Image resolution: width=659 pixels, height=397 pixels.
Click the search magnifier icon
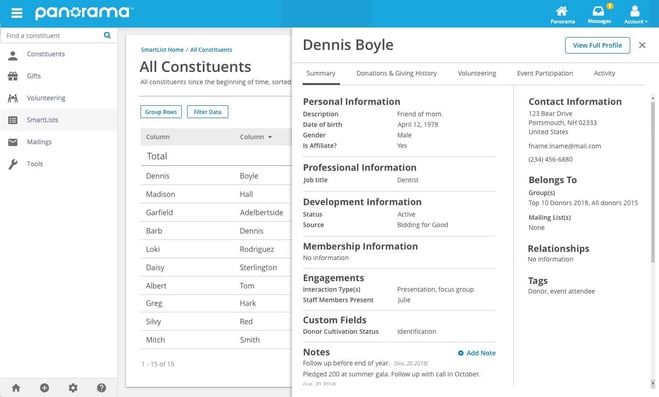[107, 35]
